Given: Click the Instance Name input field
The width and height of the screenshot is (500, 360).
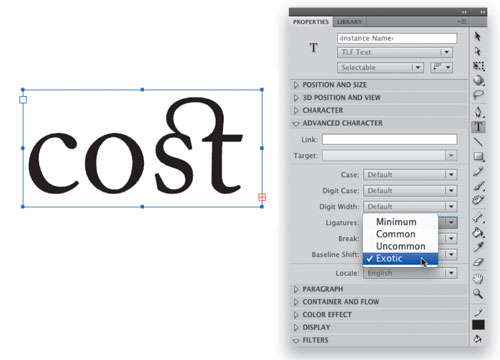Looking at the screenshot, I should click(397, 38).
